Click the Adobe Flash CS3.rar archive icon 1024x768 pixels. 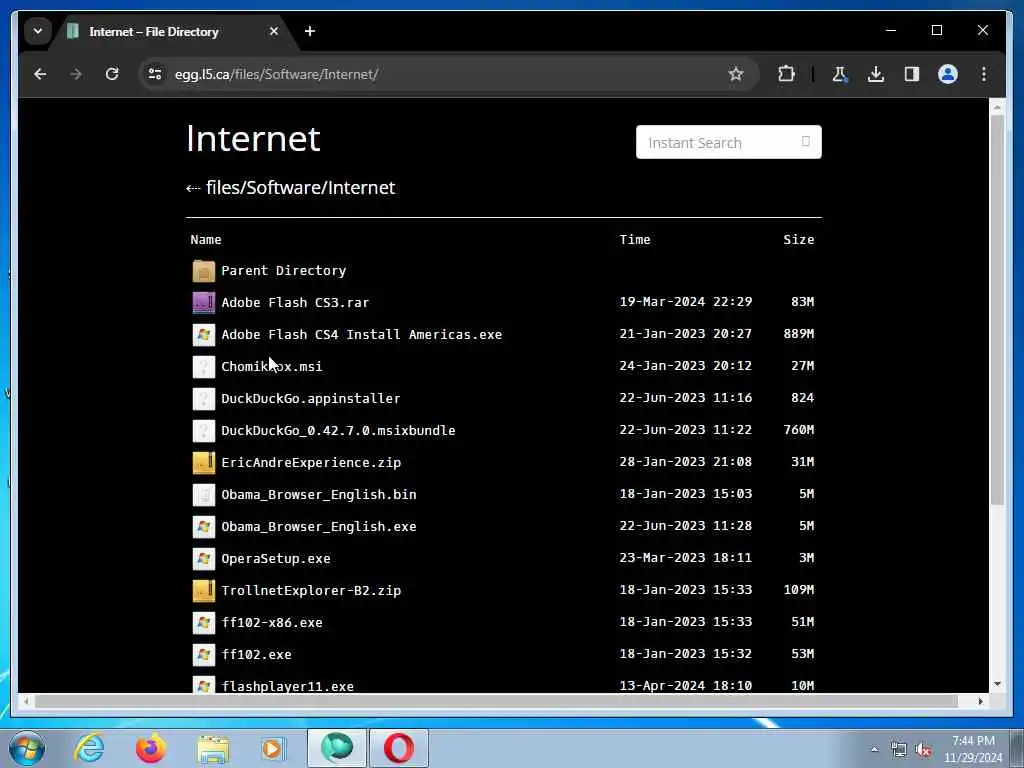(204, 302)
